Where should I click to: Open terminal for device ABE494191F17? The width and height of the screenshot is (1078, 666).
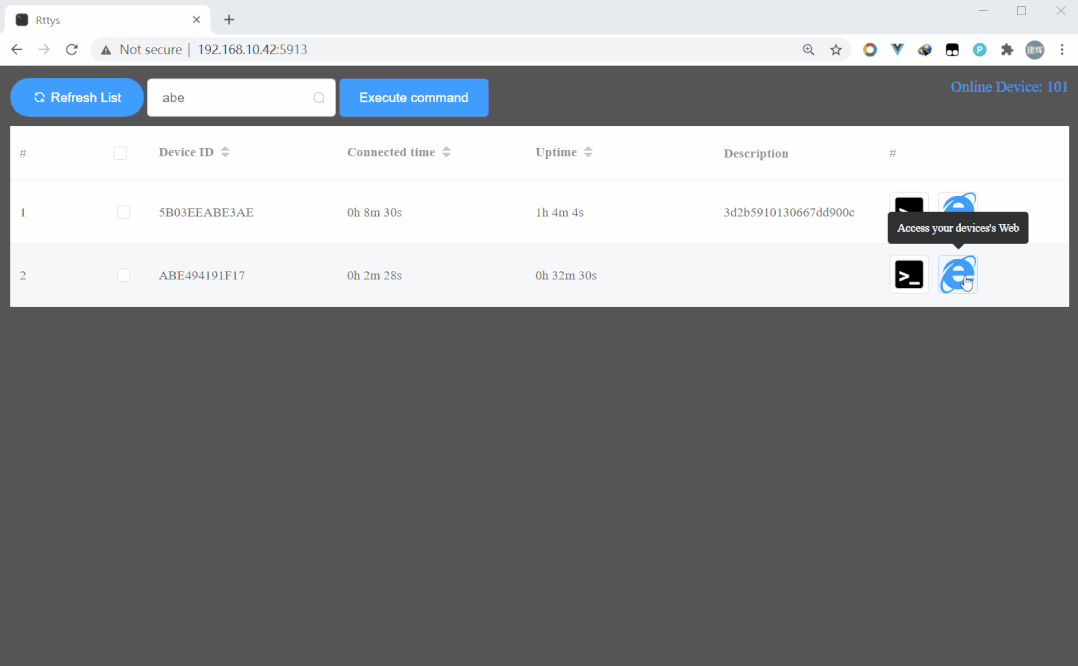click(908, 274)
